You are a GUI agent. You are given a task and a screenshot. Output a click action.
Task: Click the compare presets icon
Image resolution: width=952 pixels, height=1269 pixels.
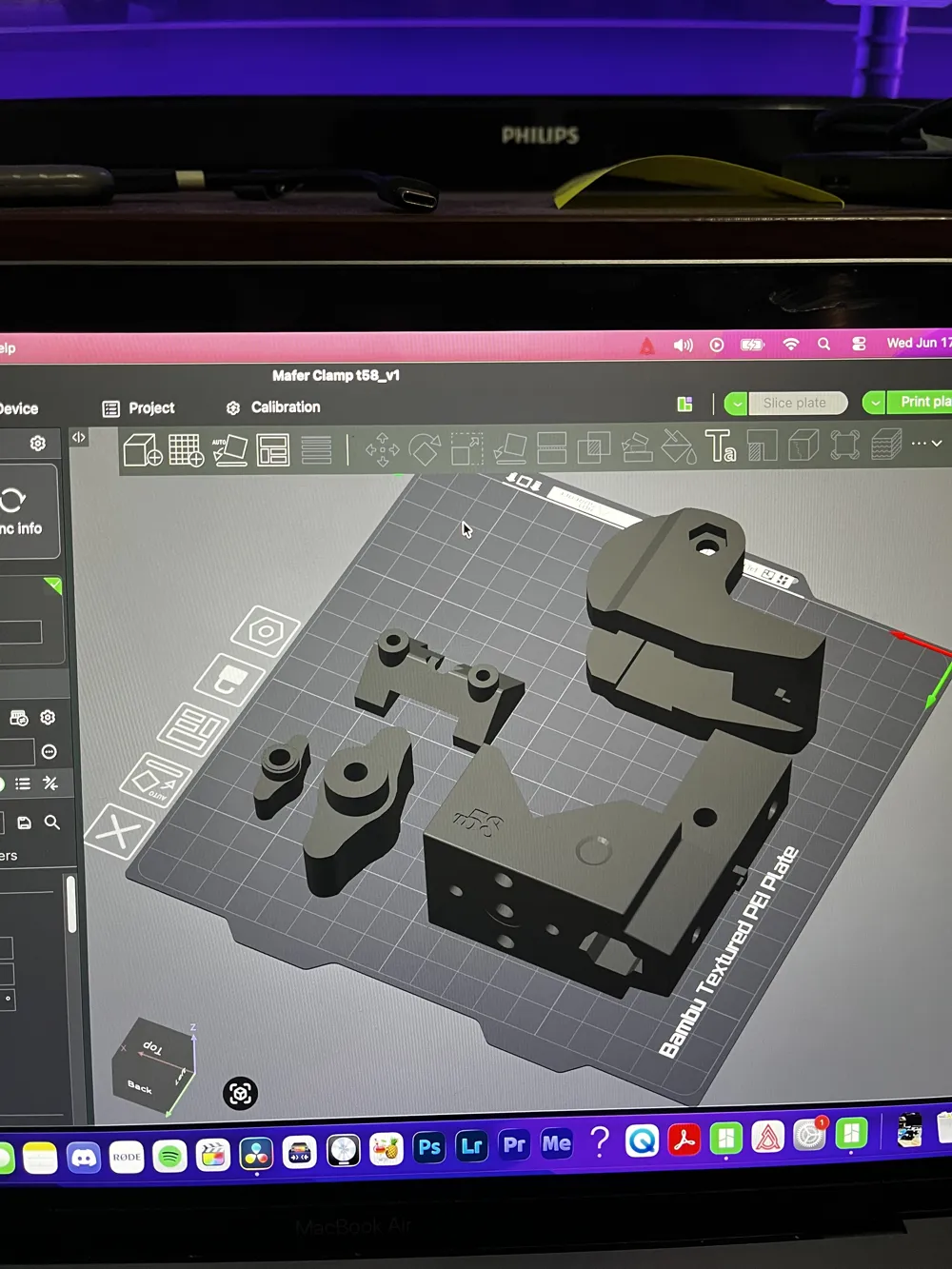coord(50,783)
